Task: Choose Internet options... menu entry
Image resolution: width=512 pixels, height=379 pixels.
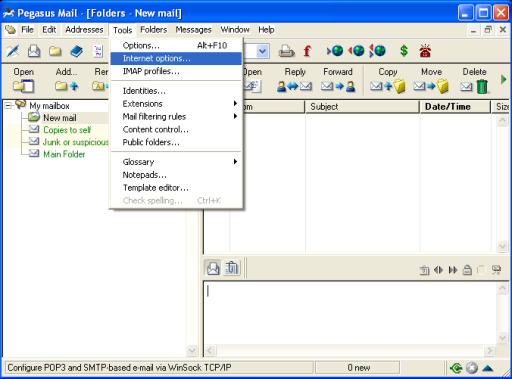Action: click(x=176, y=58)
